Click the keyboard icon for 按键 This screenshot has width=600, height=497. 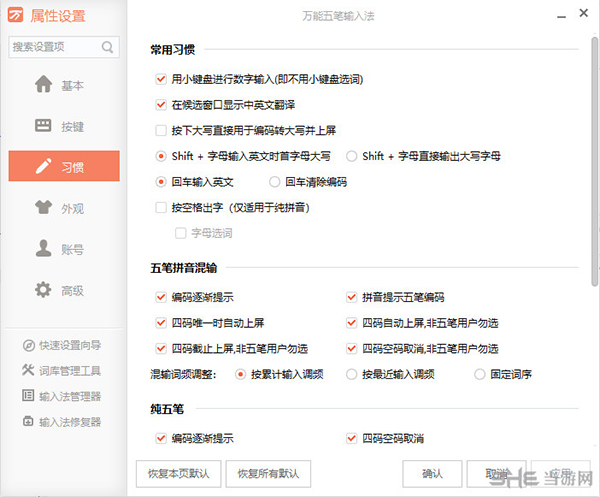pyautogui.click(x=43, y=125)
